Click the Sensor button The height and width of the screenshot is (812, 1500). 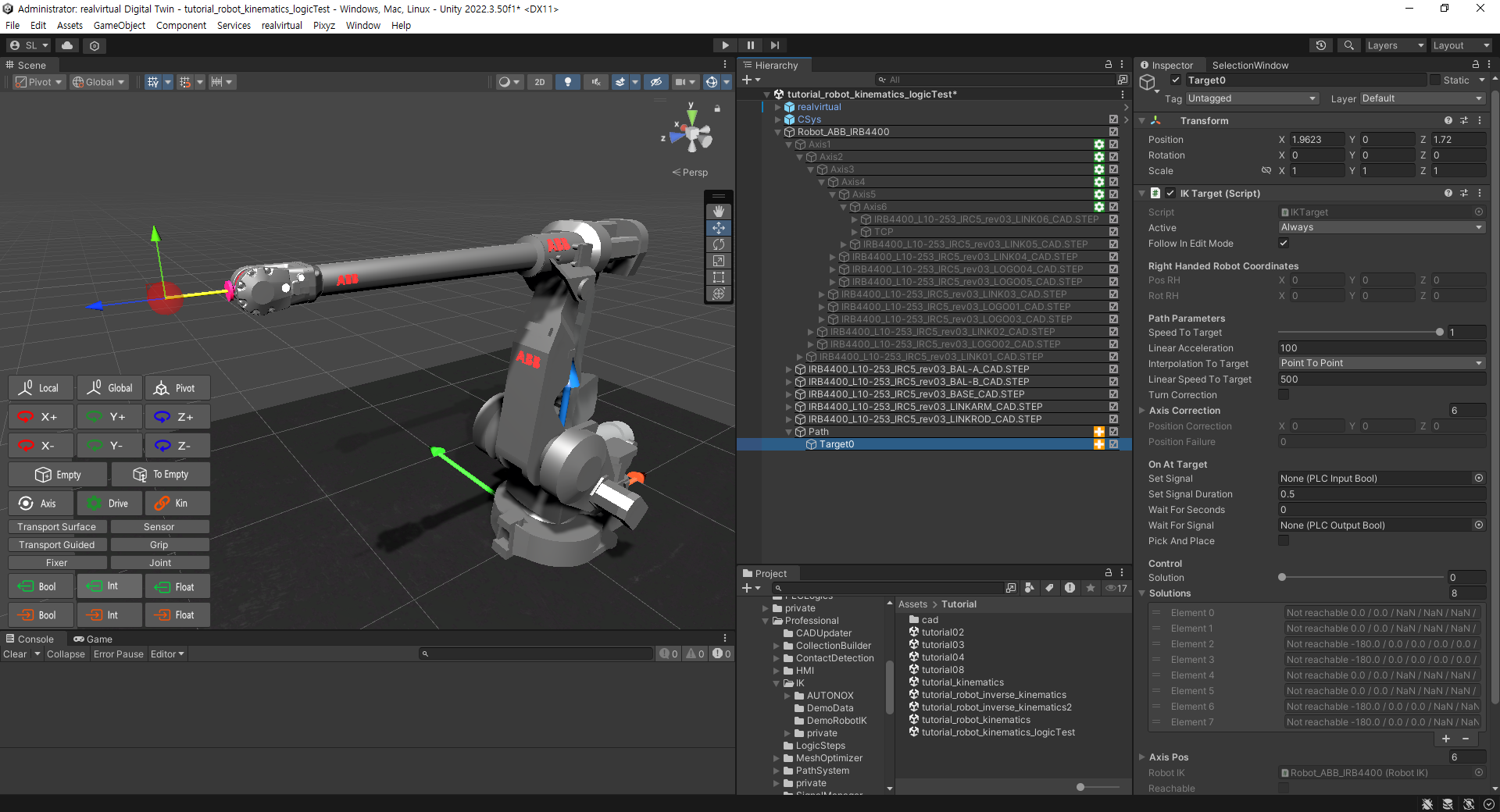tap(159, 527)
